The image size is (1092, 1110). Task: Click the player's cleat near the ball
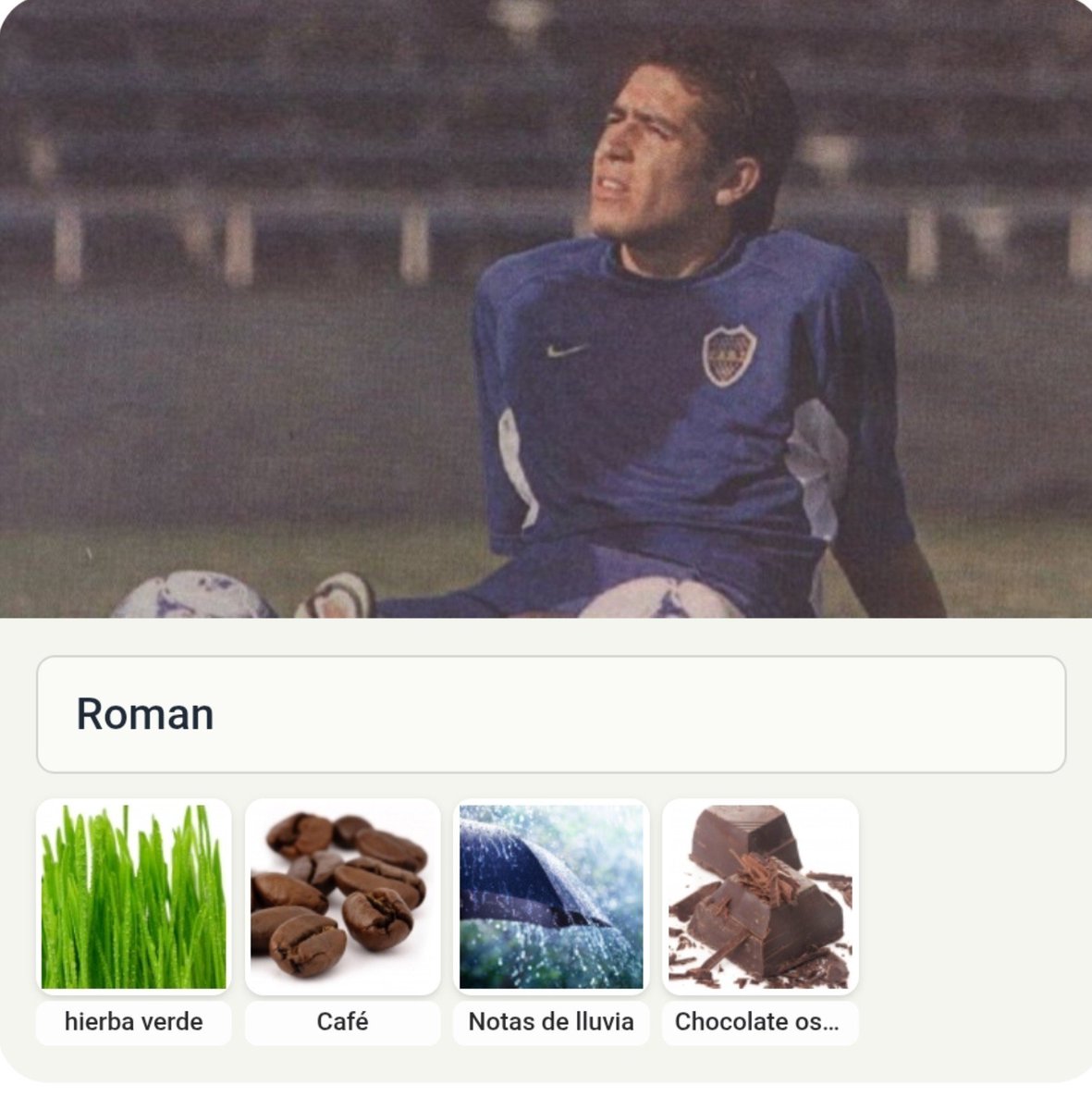point(335,596)
